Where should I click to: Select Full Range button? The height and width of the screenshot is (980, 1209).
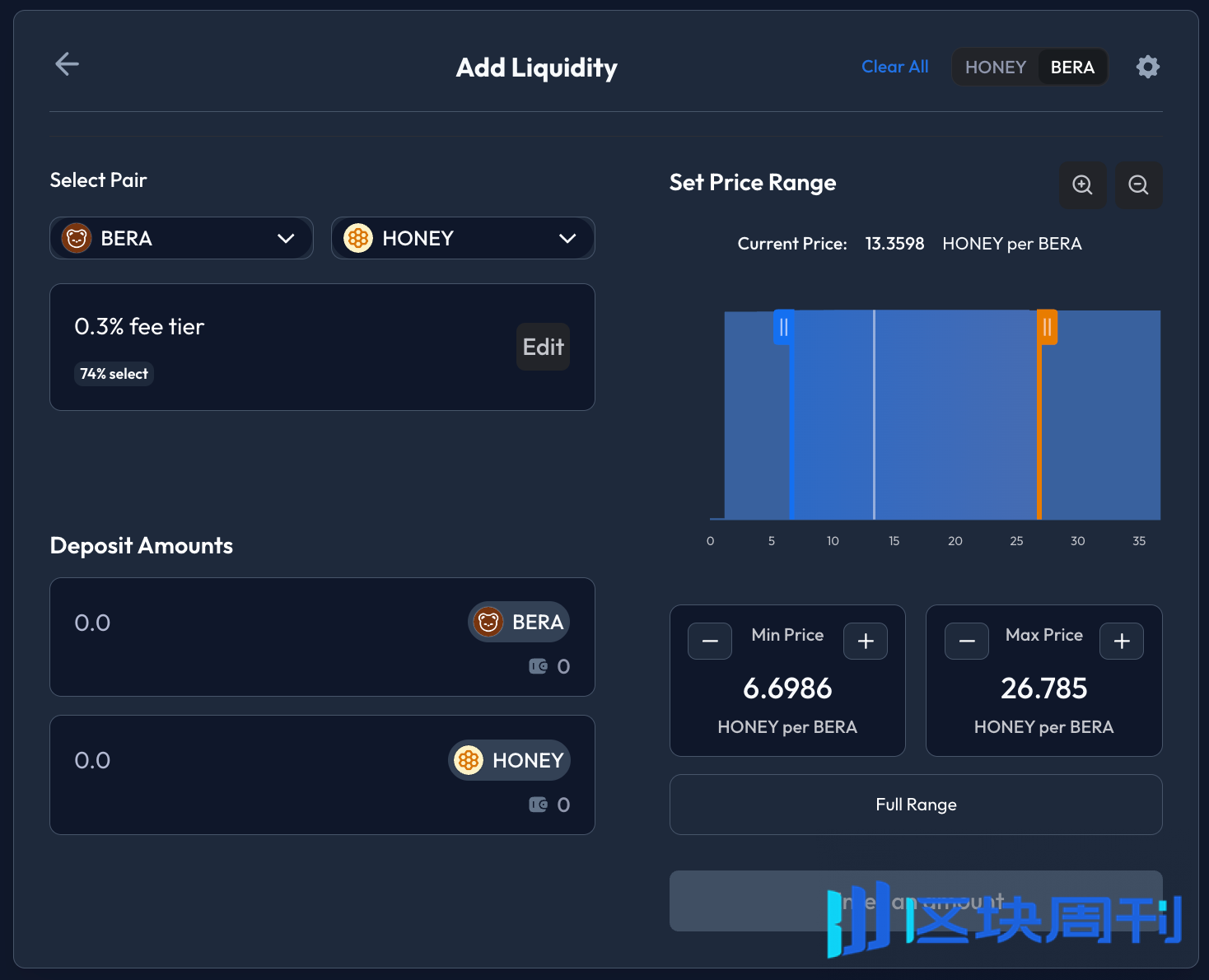pos(916,805)
